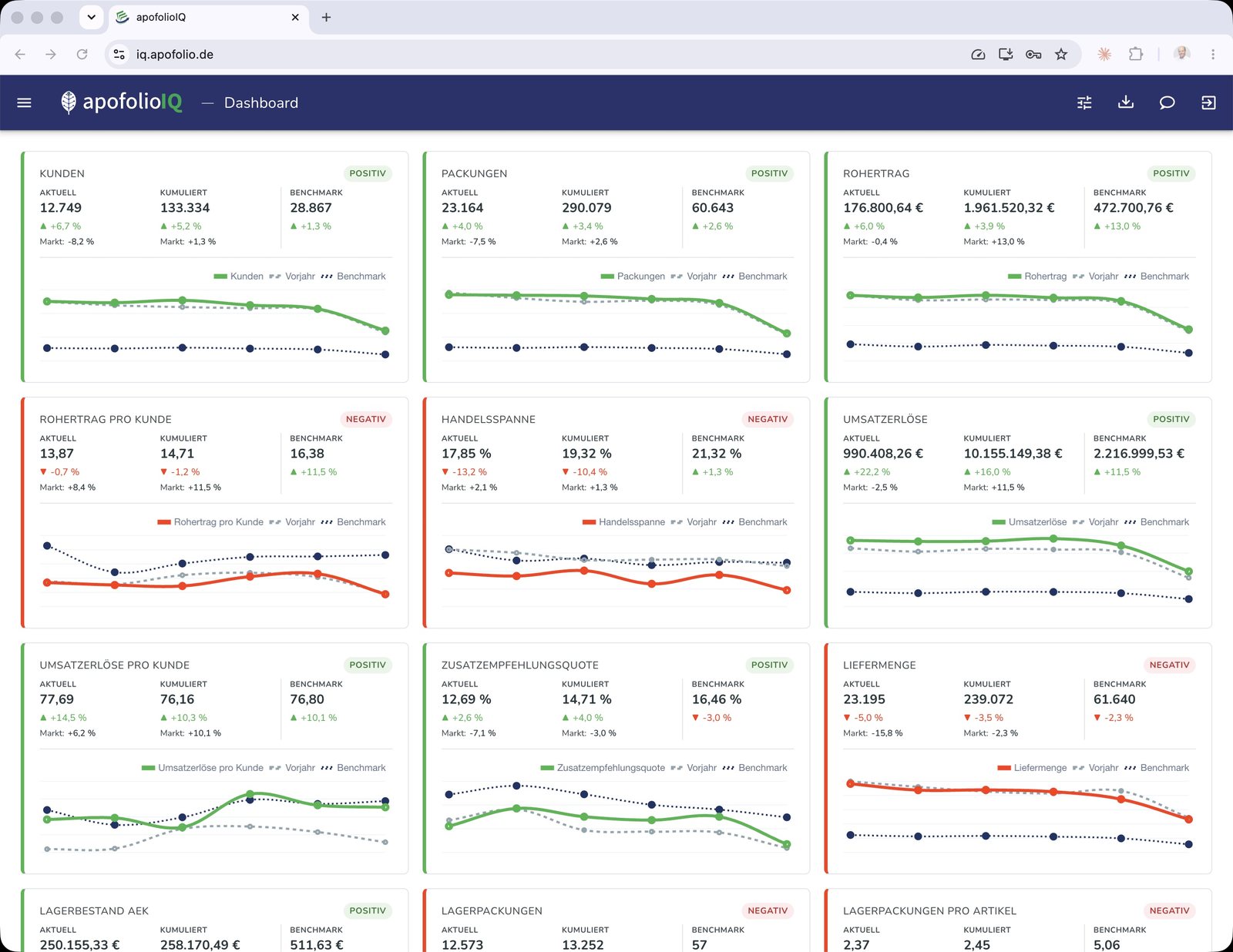Screen dimensions: 1233x952
Task: Click Liefermenge benchmark value 61.640
Action: [x=1114, y=699]
